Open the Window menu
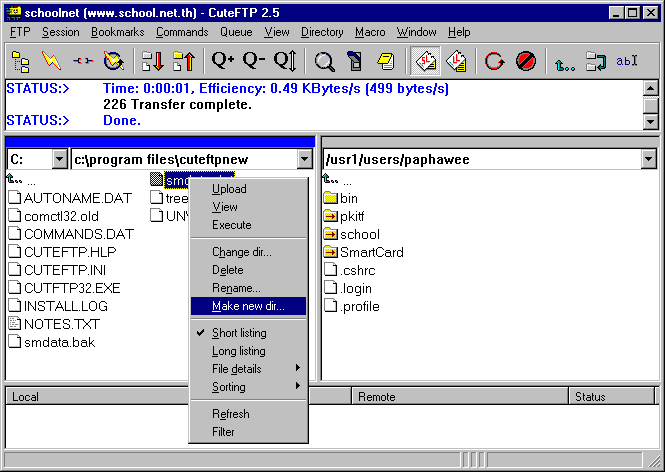Screen dimensions: 665x472 coord(416,32)
